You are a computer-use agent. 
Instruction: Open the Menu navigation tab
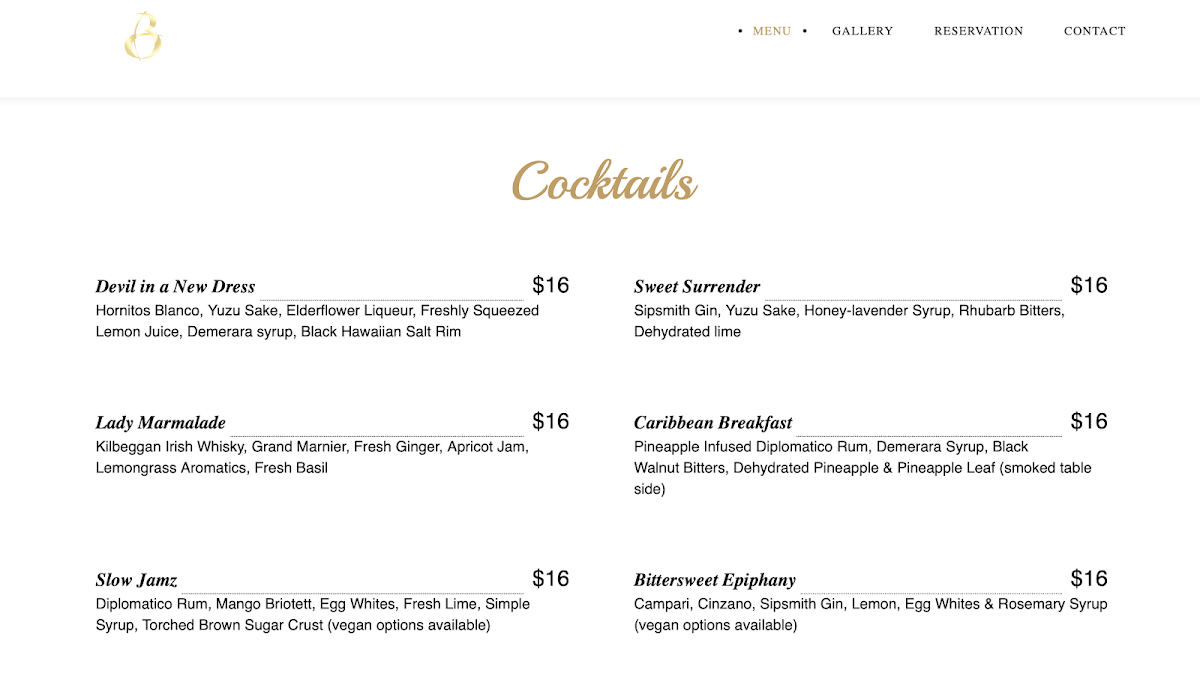pos(771,31)
